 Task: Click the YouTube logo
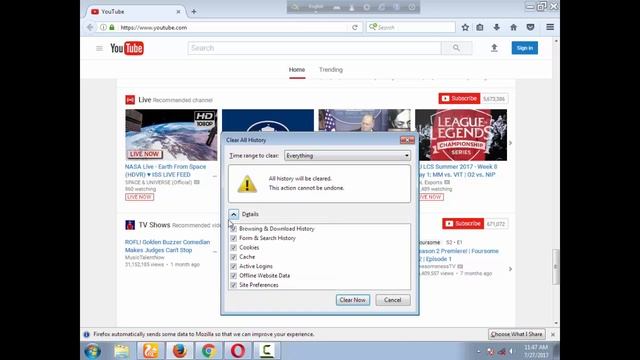[x=127, y=48]
